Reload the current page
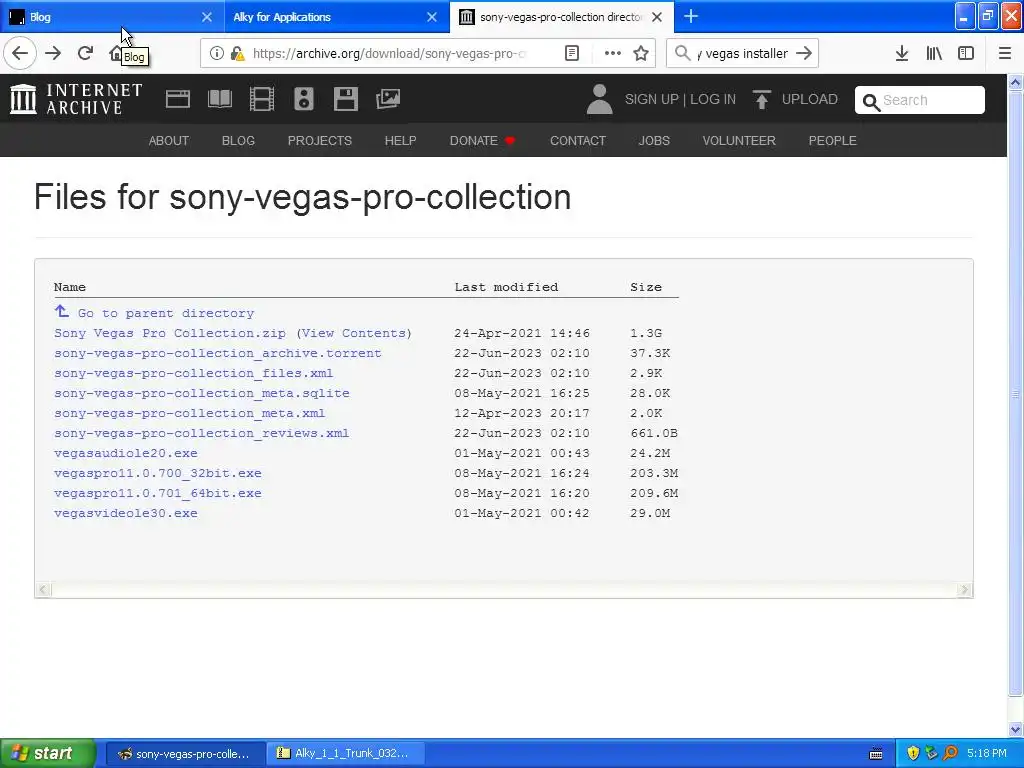The image size is (1024, 768). pyautogui.click(x=86, y=53)
